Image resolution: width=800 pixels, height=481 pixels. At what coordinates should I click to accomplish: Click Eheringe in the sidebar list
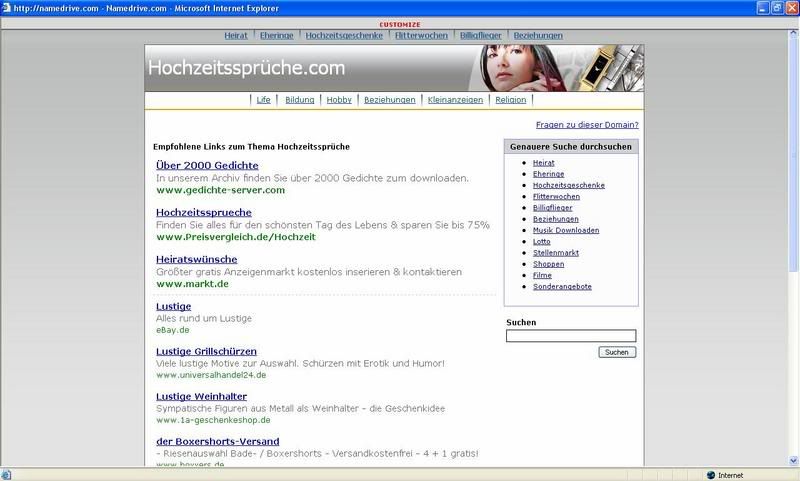point(548,174)
